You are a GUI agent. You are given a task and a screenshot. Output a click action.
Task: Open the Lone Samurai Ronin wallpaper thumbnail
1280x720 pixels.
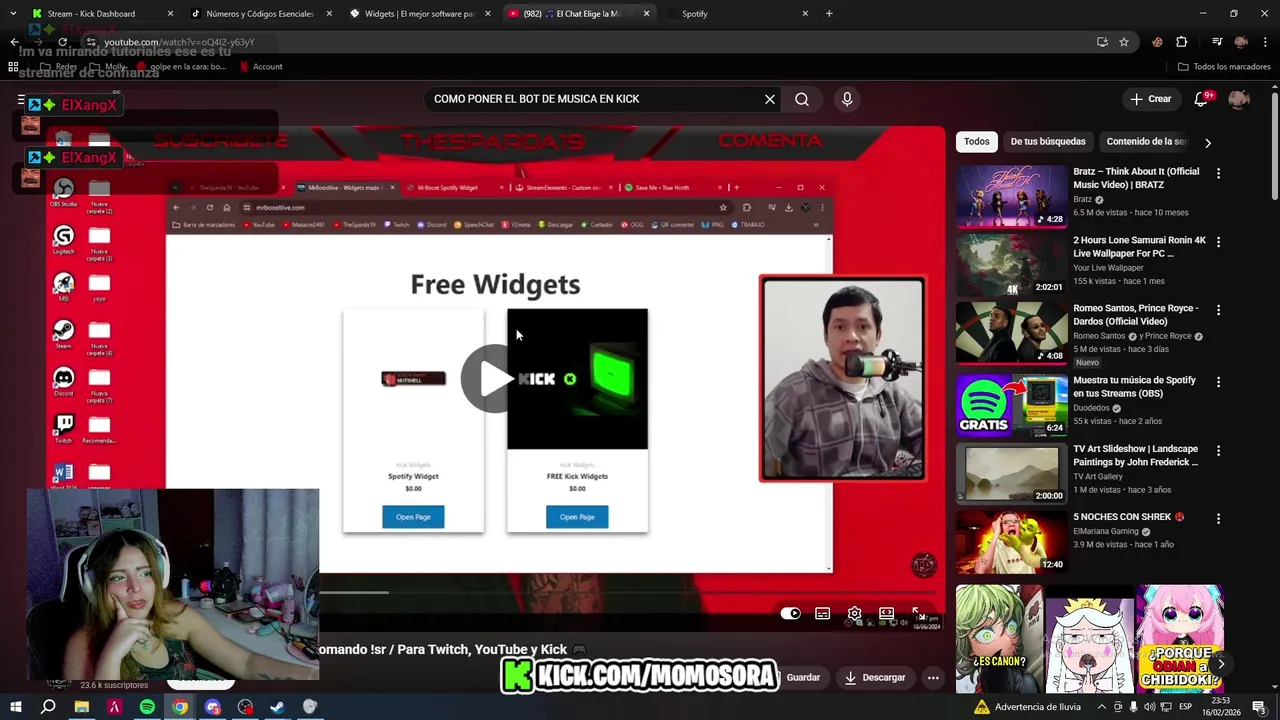pos(1011,265)
